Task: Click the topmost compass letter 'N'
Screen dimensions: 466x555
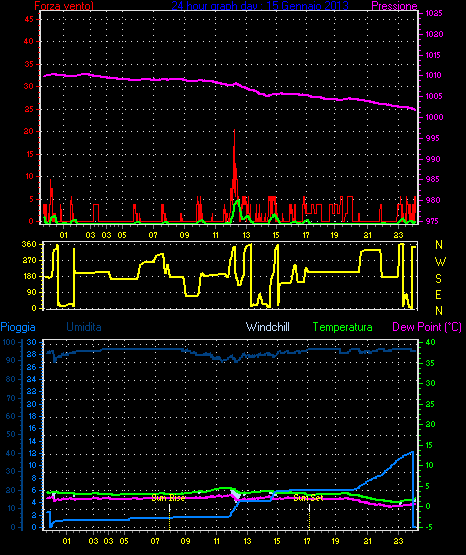Action: click(439, 245)
